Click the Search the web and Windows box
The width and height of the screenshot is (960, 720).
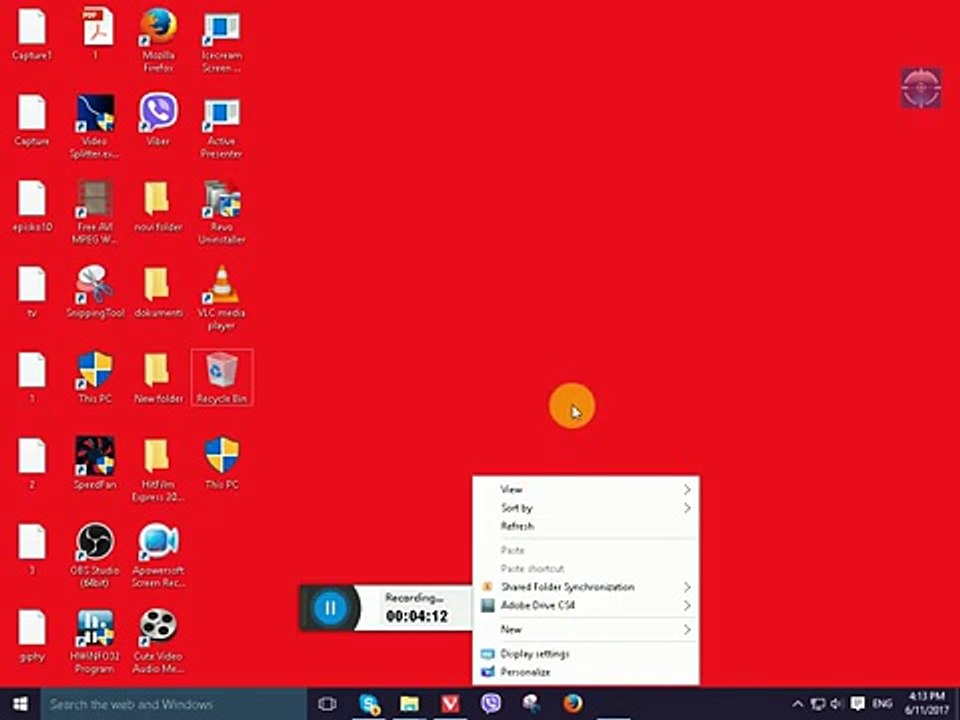173,704
